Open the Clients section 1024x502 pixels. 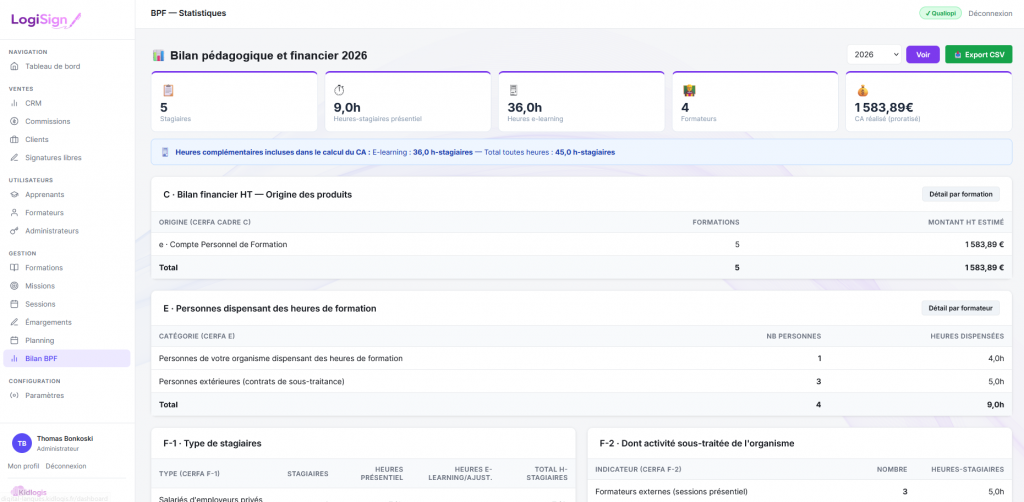(67, 139)
